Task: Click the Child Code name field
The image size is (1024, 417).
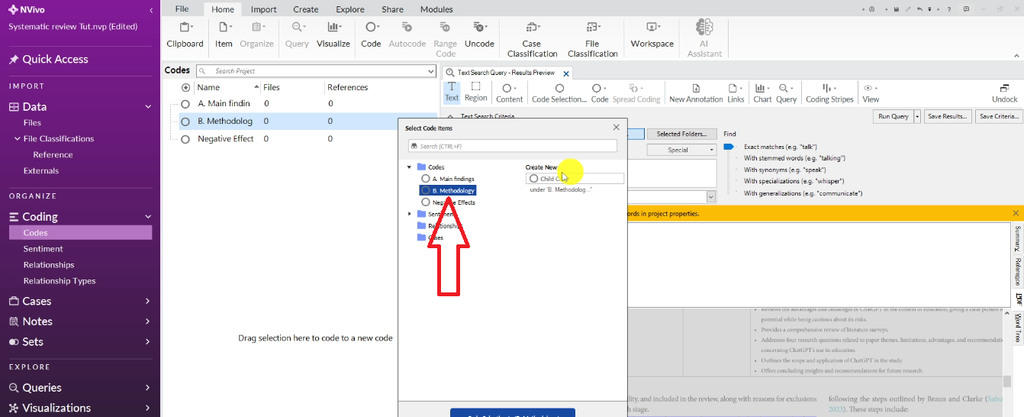Action: [x=575, y=178]
